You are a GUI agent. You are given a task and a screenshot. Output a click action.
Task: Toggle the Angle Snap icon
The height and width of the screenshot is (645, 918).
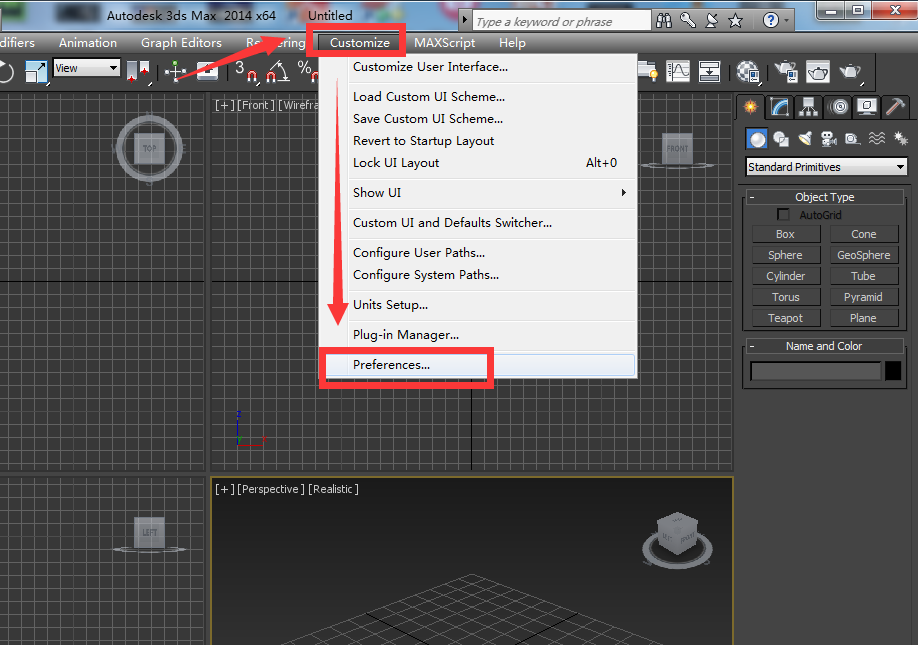tap(278, 72)
